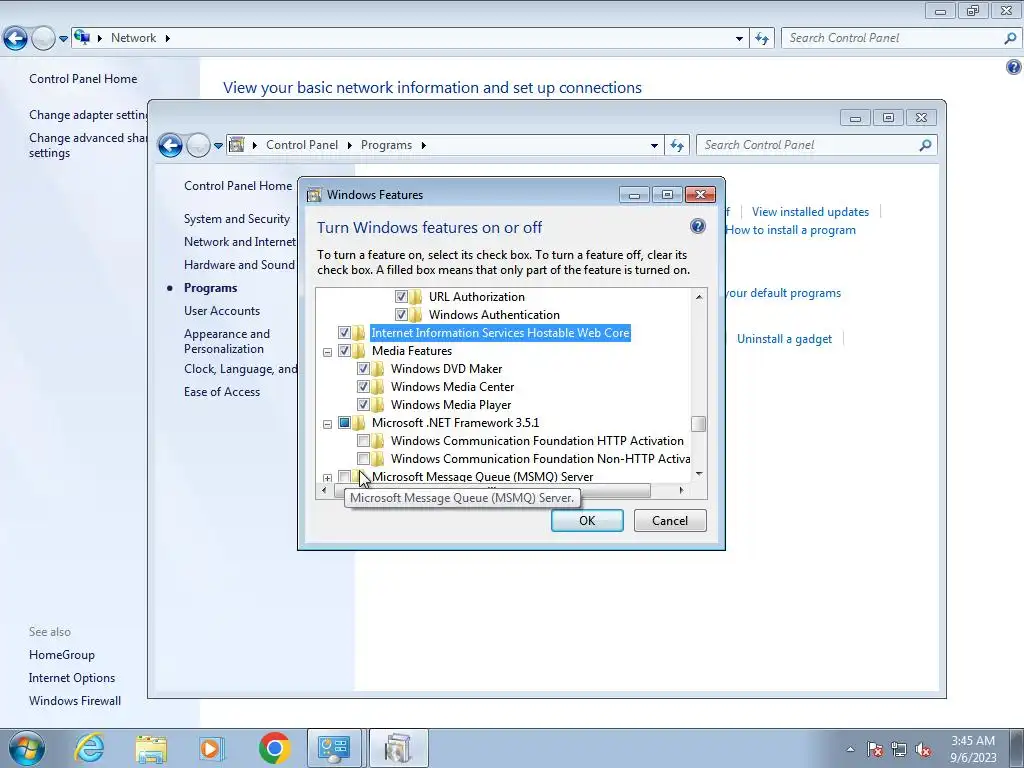
Task: Uncheck Windows Media Player
Action: [x=363, y=404]
